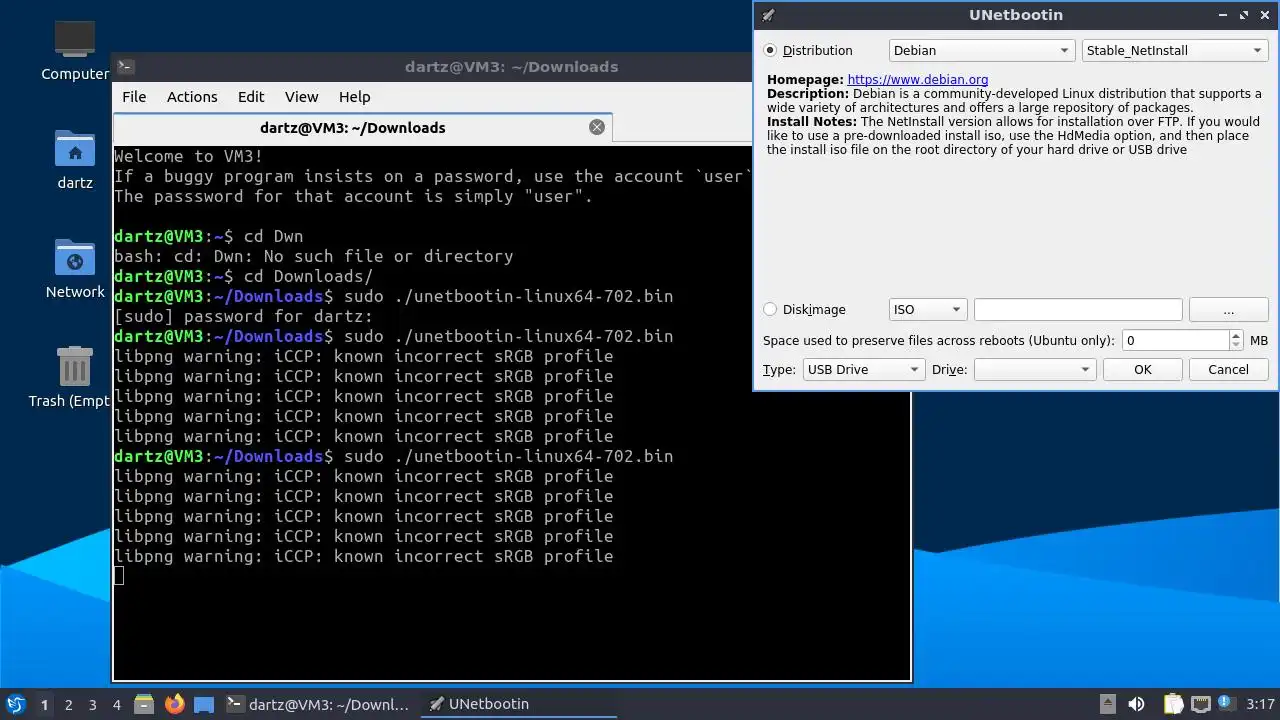
Task: Launch the file manager from the taskbar
Action: coord(144,704)
